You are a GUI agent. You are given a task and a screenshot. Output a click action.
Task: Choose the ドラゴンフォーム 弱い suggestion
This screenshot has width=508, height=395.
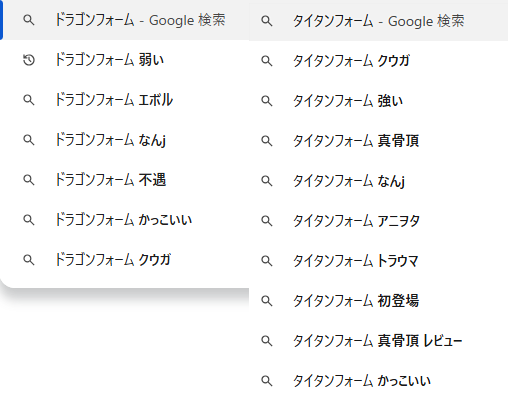[x=125, y=60]
